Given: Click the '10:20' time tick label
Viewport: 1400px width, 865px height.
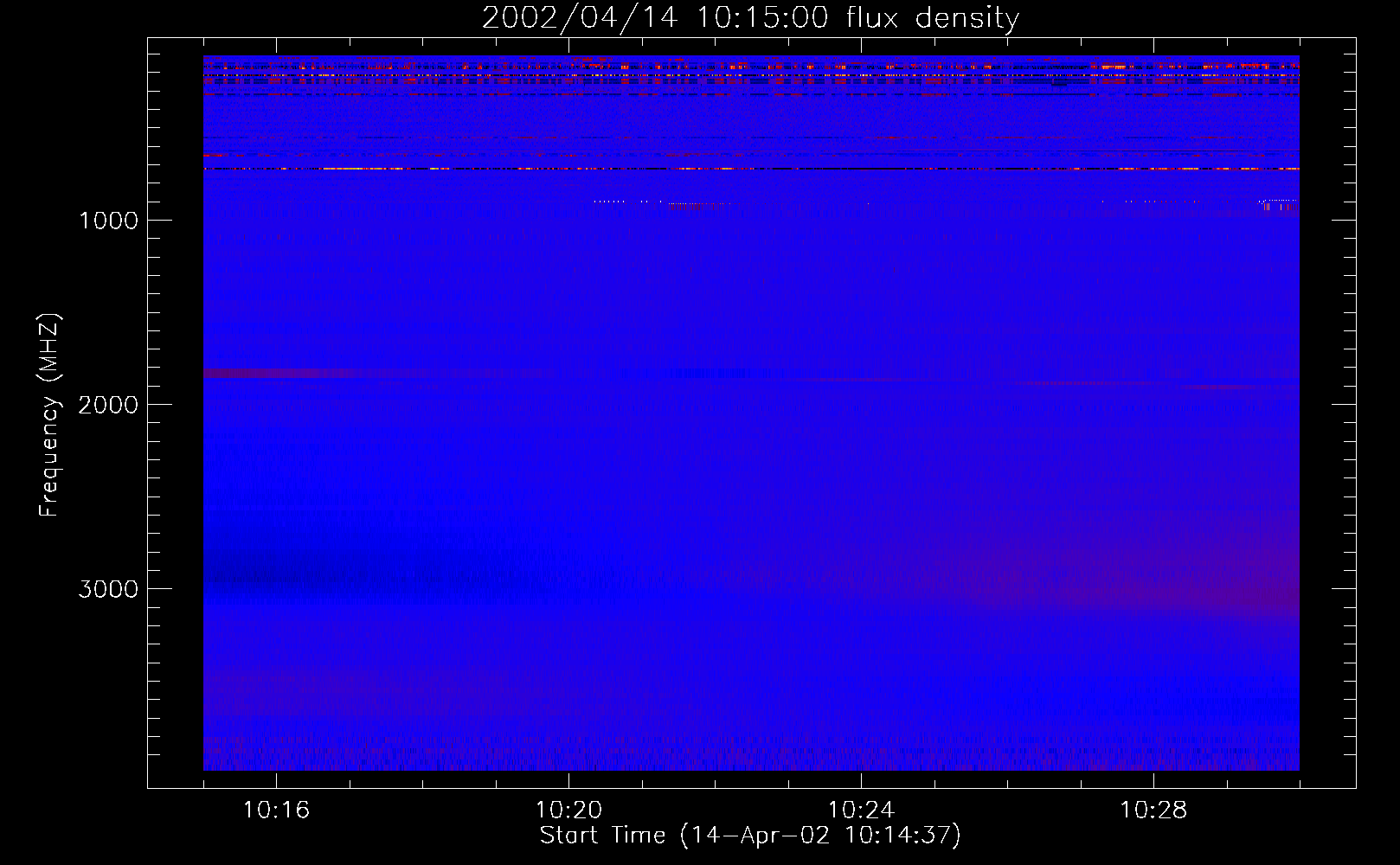Looking at the screenshot, I should coord(568,811).
